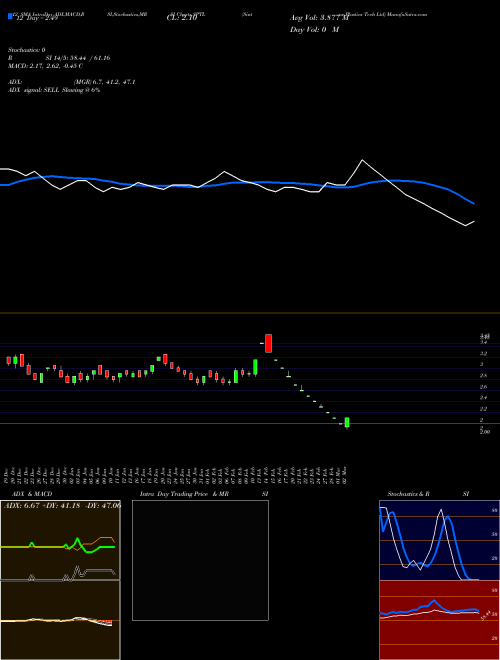Click the ADX indicator chart panel

60,540
